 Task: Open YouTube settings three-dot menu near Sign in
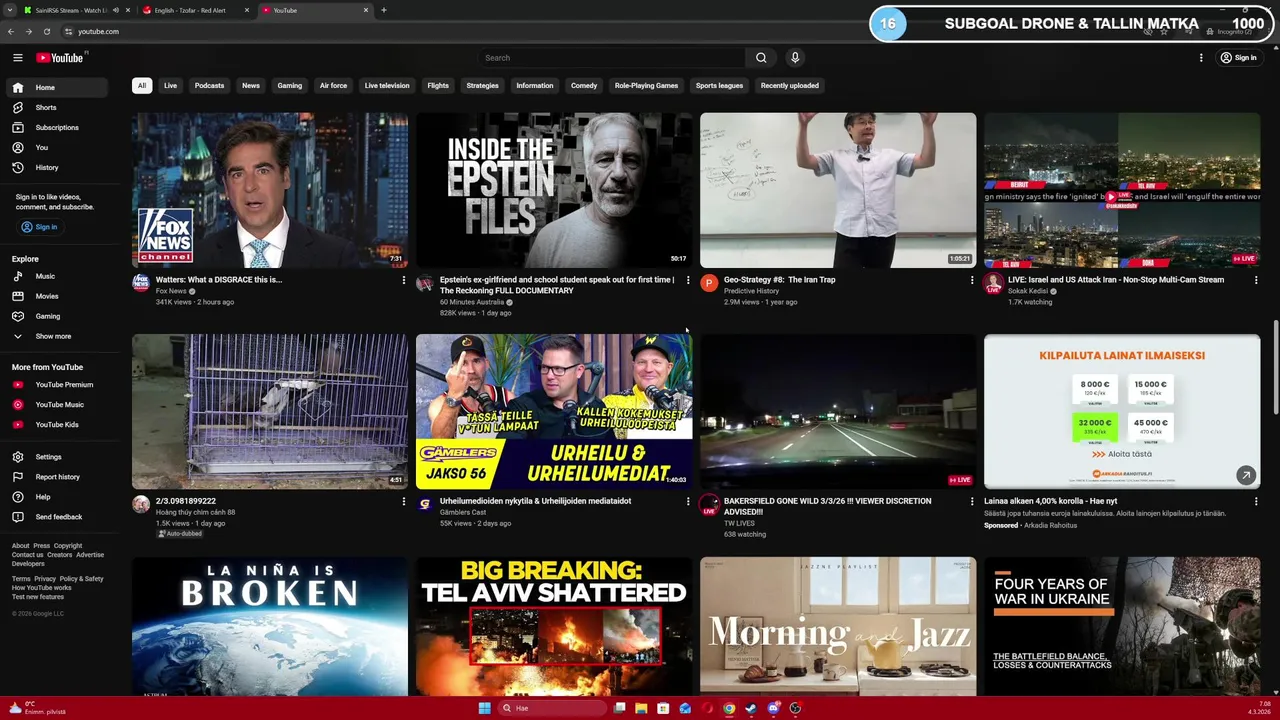(x=1201, y=58)
